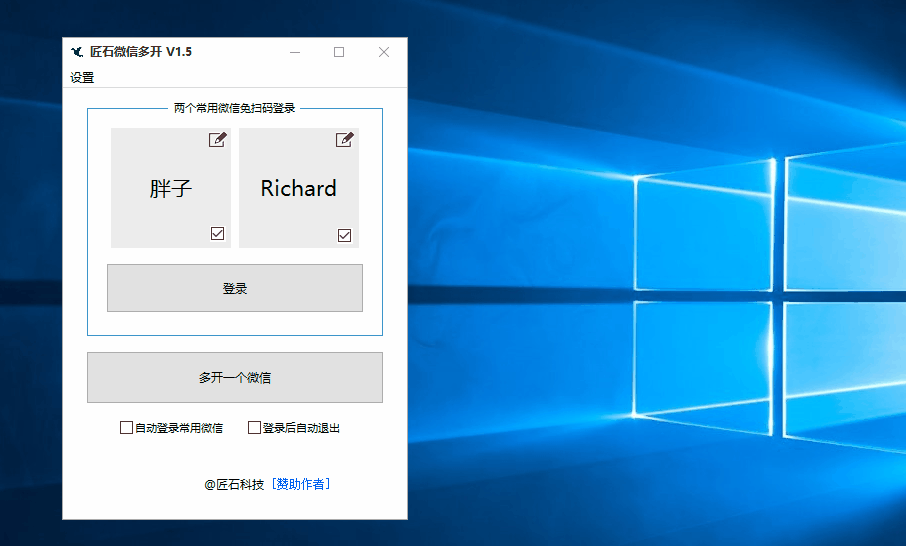Image resolution: width=906 pixels, height=546 pixels.
Task: Click the 匠石微信多开 V1.5 title text
Action: coord(141,52)
